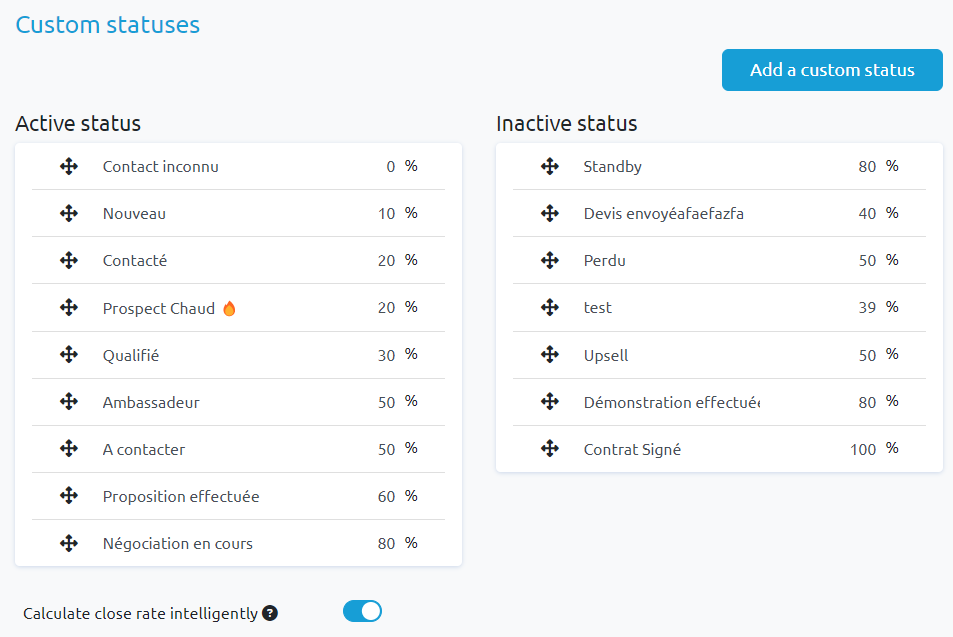Toggle Calculate close rate intelligently switch
The image size is (953, 637).
pos(362,611)
